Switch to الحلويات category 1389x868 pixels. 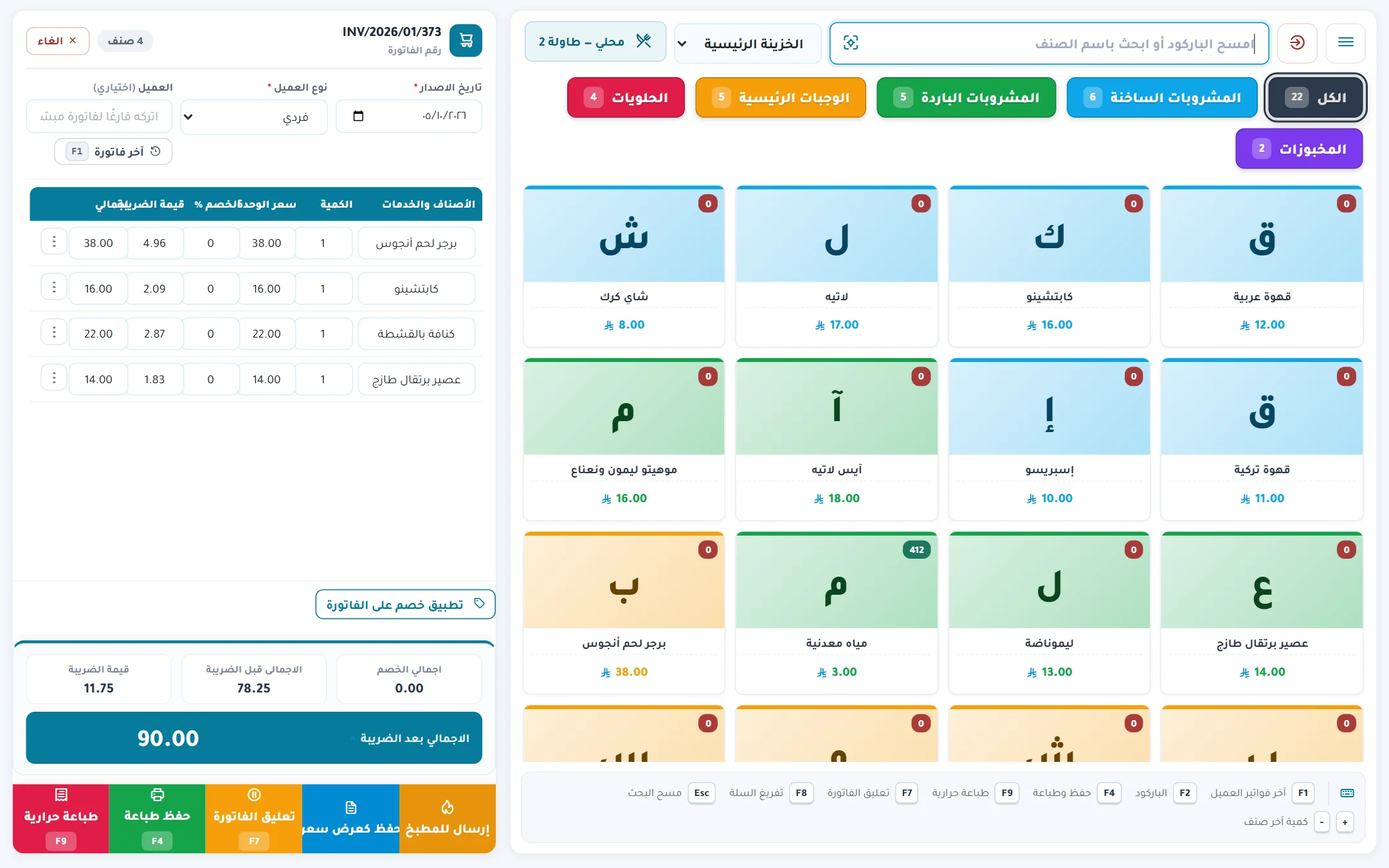(626, 97)
